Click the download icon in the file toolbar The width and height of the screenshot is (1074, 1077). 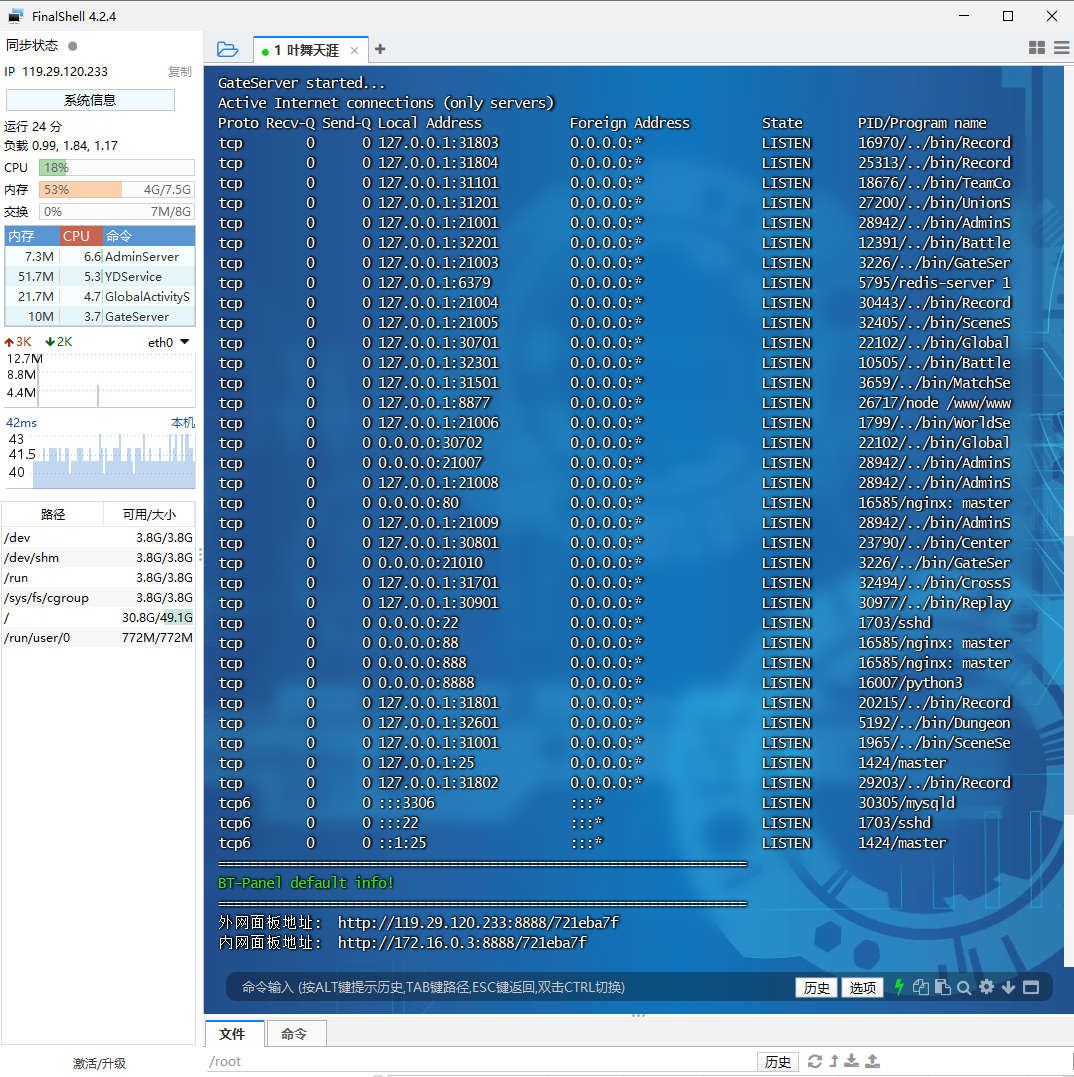[852, 1061]
